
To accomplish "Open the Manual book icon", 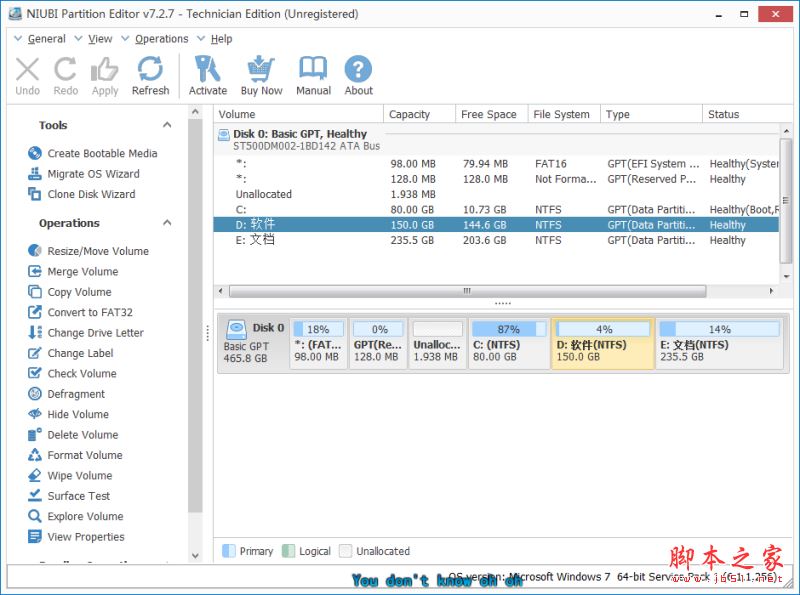I will [x=313, y=68].
